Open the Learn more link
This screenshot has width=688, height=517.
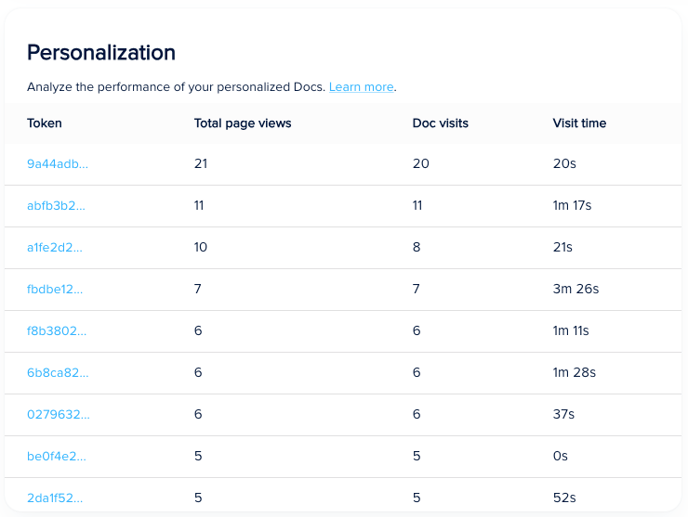pyautogui.click(x=361, y=87)
